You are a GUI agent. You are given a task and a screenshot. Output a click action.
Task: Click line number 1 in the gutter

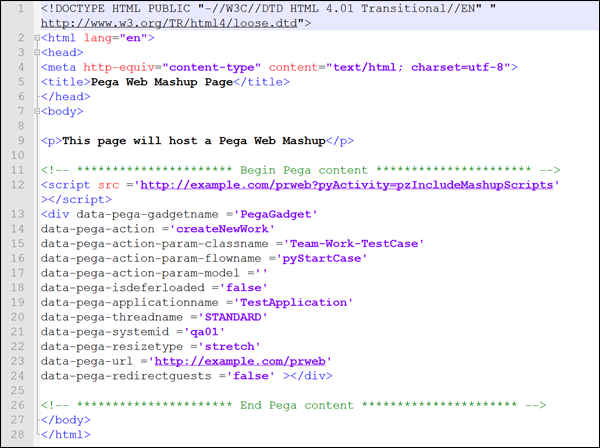[x=21, y=8]
